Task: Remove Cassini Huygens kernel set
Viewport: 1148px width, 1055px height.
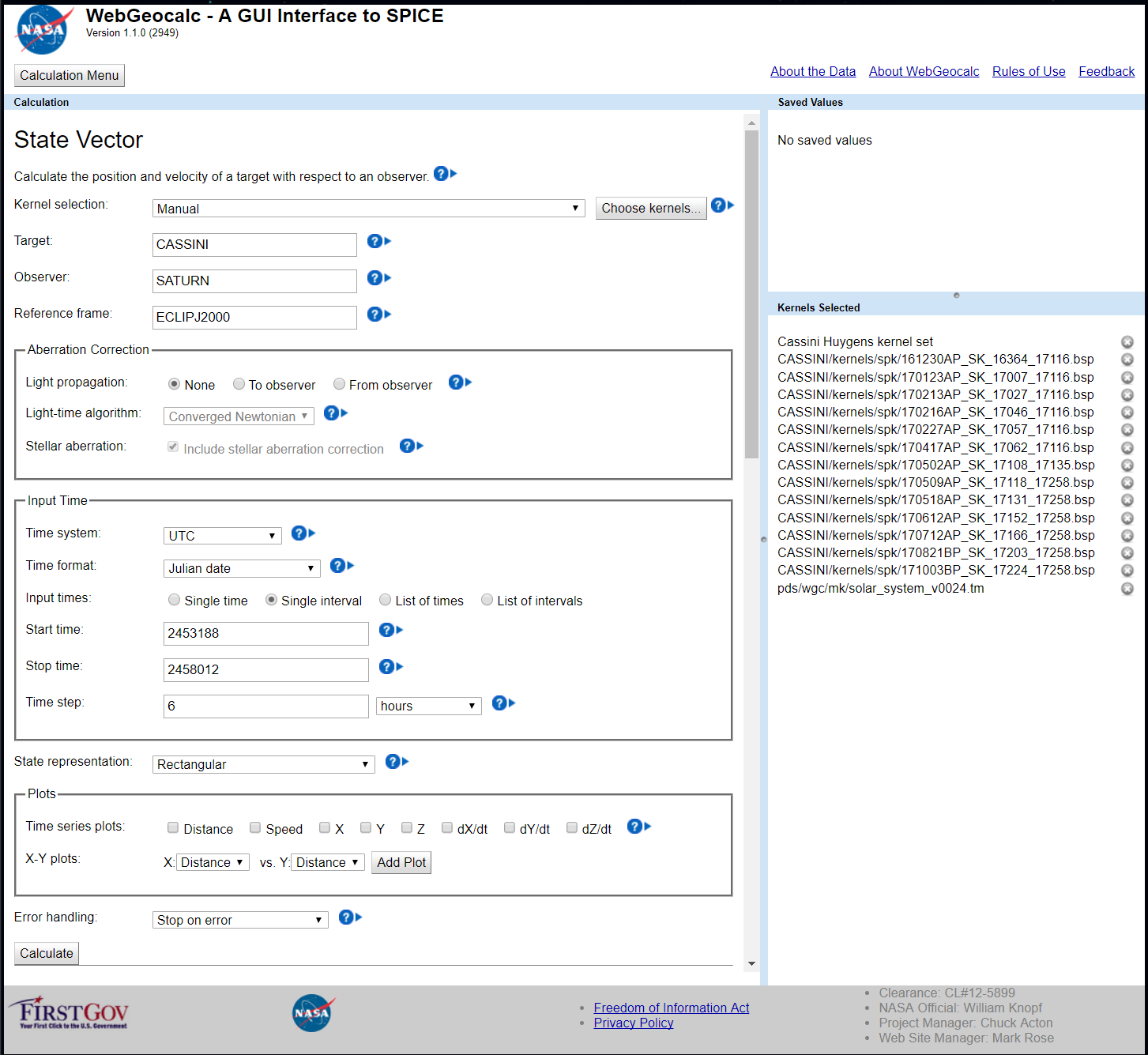Action: tap(1127, 342)
